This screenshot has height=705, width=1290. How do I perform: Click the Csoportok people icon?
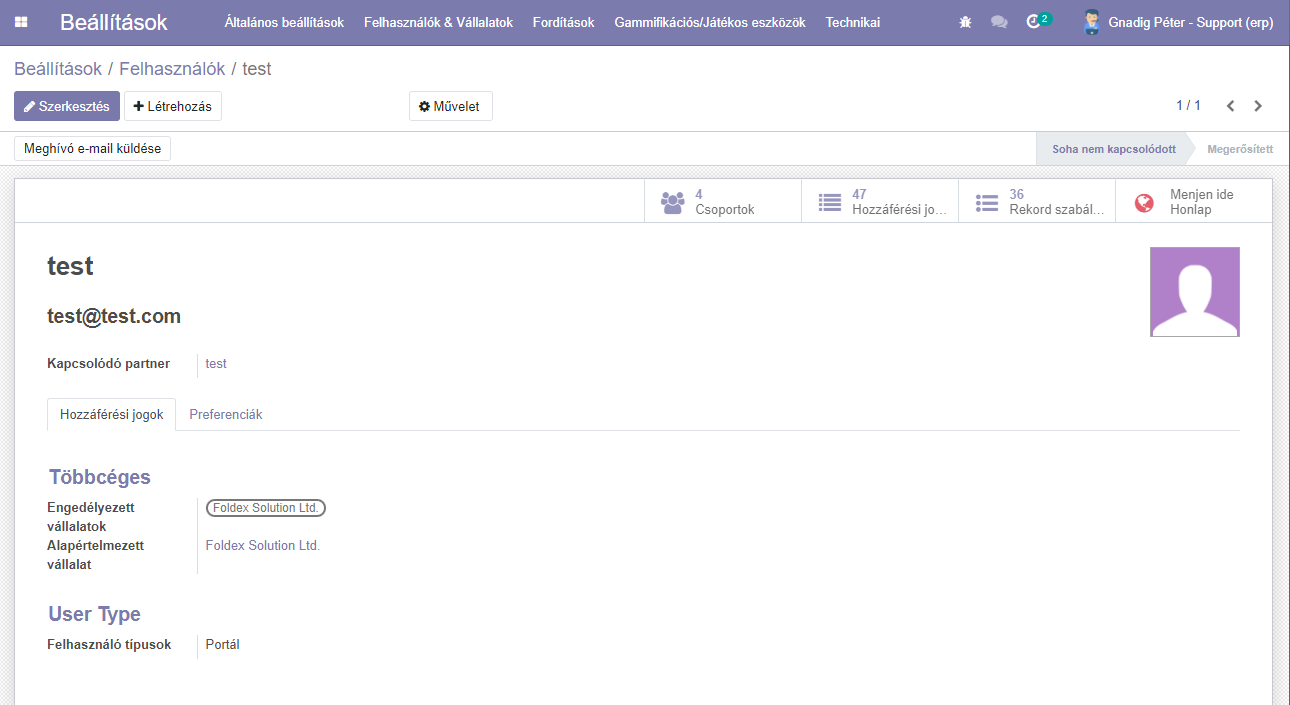(x=672, y=202)
